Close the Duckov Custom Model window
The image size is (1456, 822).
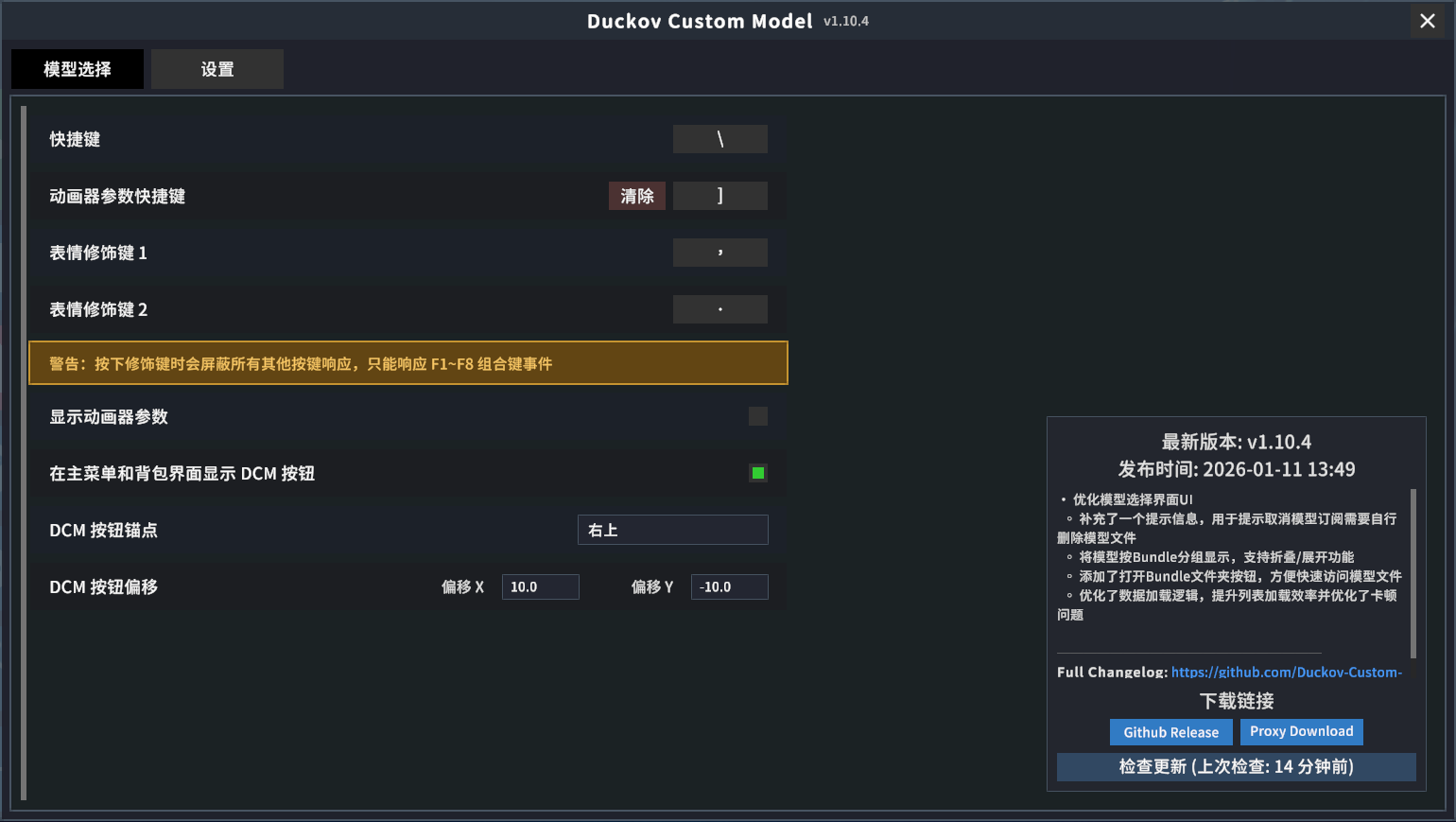coord(1427,21)
